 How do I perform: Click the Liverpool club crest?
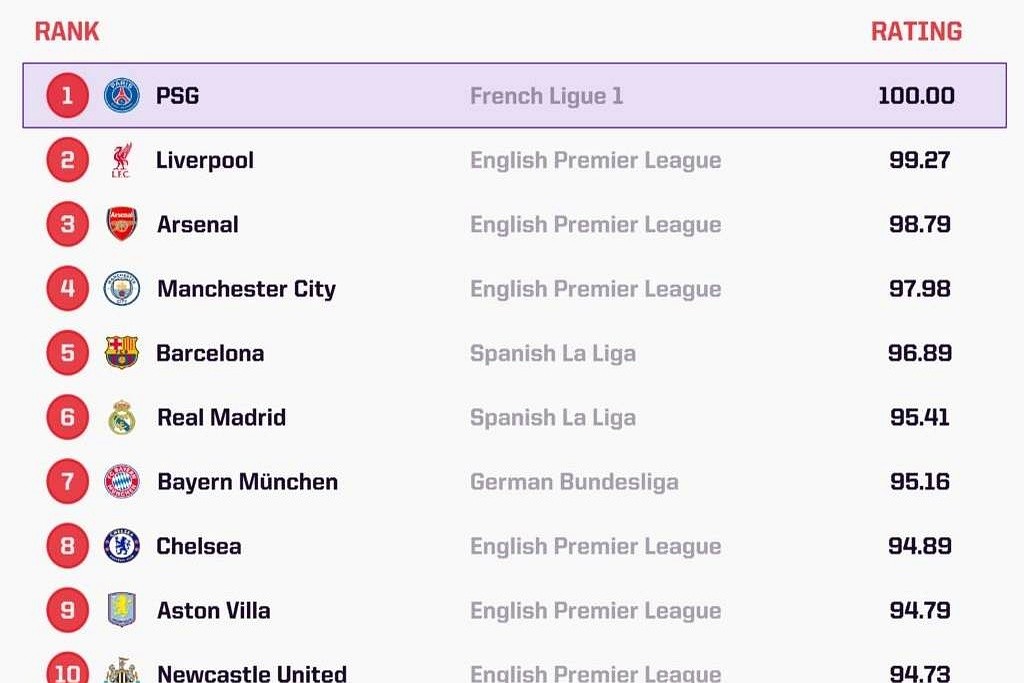121,161
